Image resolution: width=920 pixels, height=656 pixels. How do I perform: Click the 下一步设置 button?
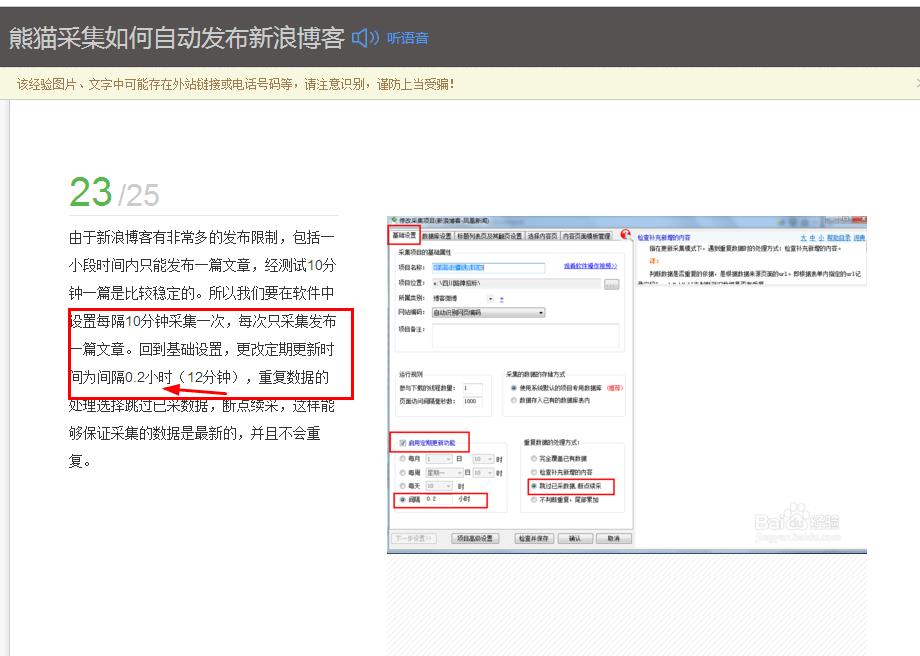coord(414,538)
